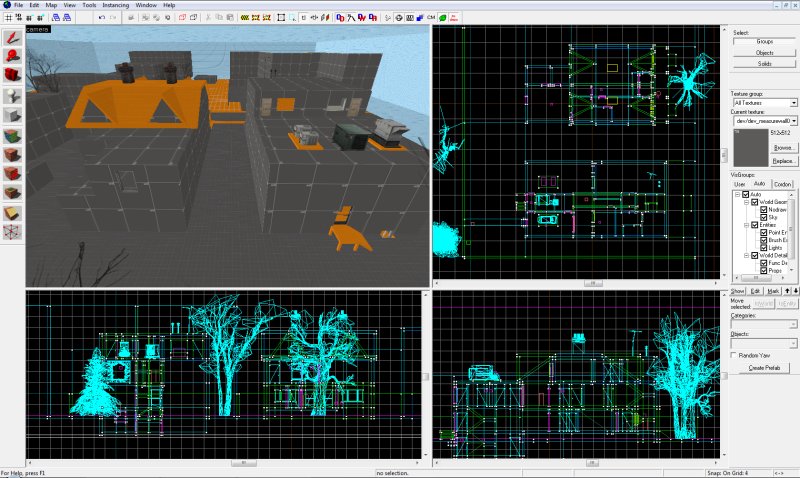The height and width of the screenshot is (478, 800).
Task: Click the Carve with selected objects icon
Action: [131, 18]
